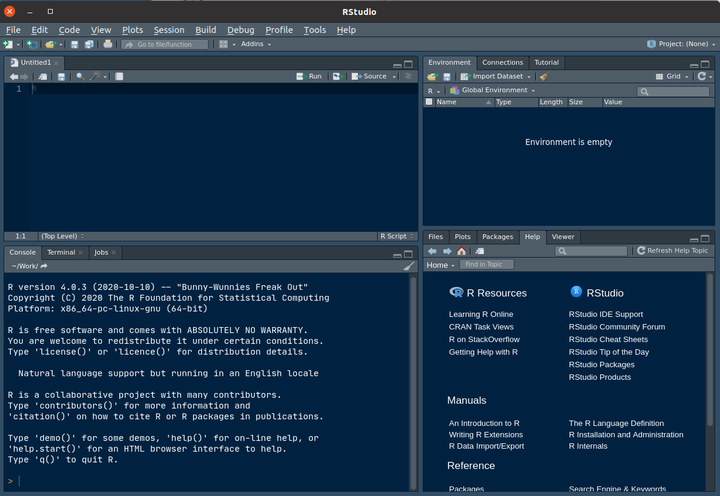Screen dimensions: 720x496
Task: Switch to the Packages tab
Action: [497, 237]
